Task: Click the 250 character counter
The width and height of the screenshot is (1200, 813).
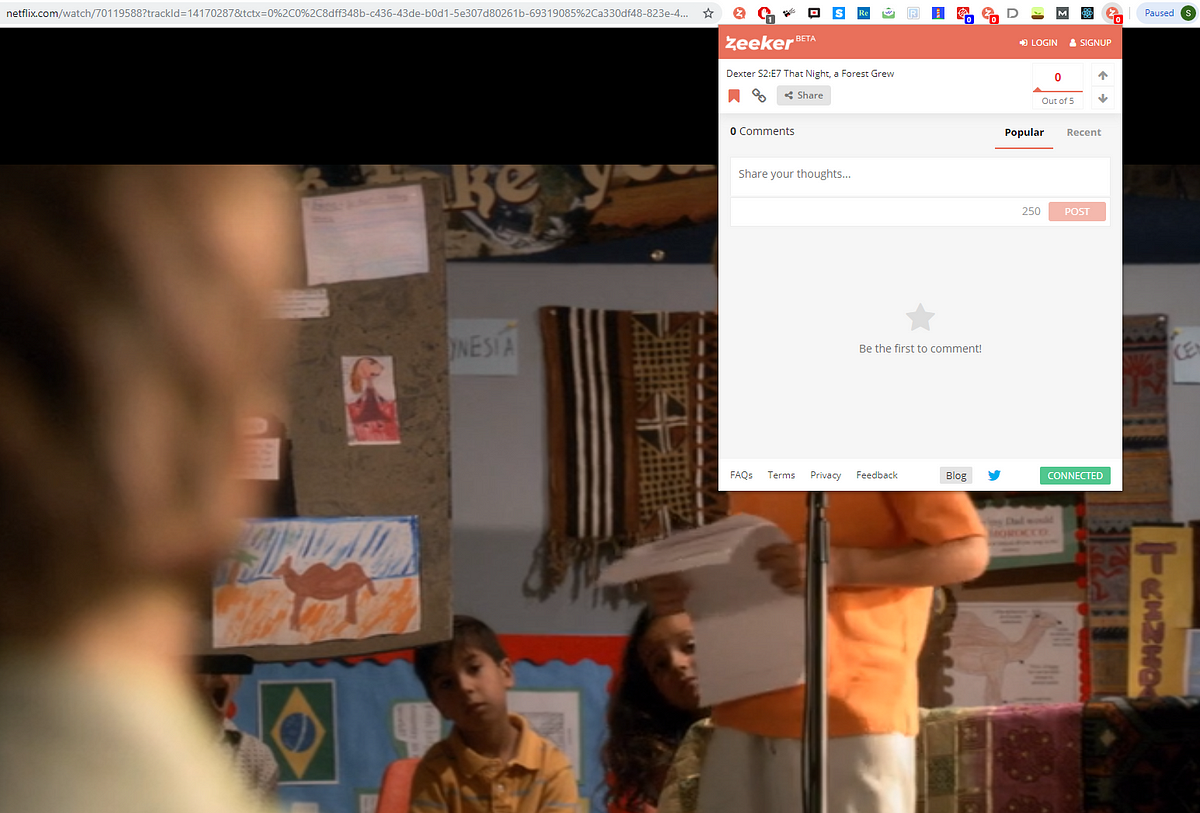Action: click(x=1031, y=211)
